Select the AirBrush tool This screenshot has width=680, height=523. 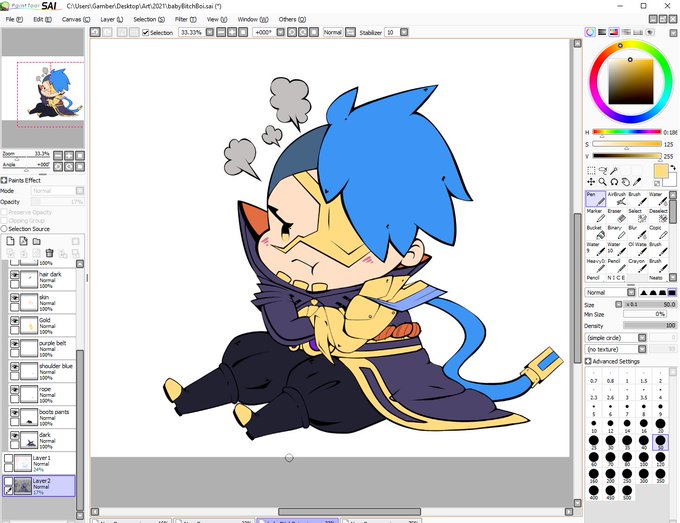click(x=617, y=199)
